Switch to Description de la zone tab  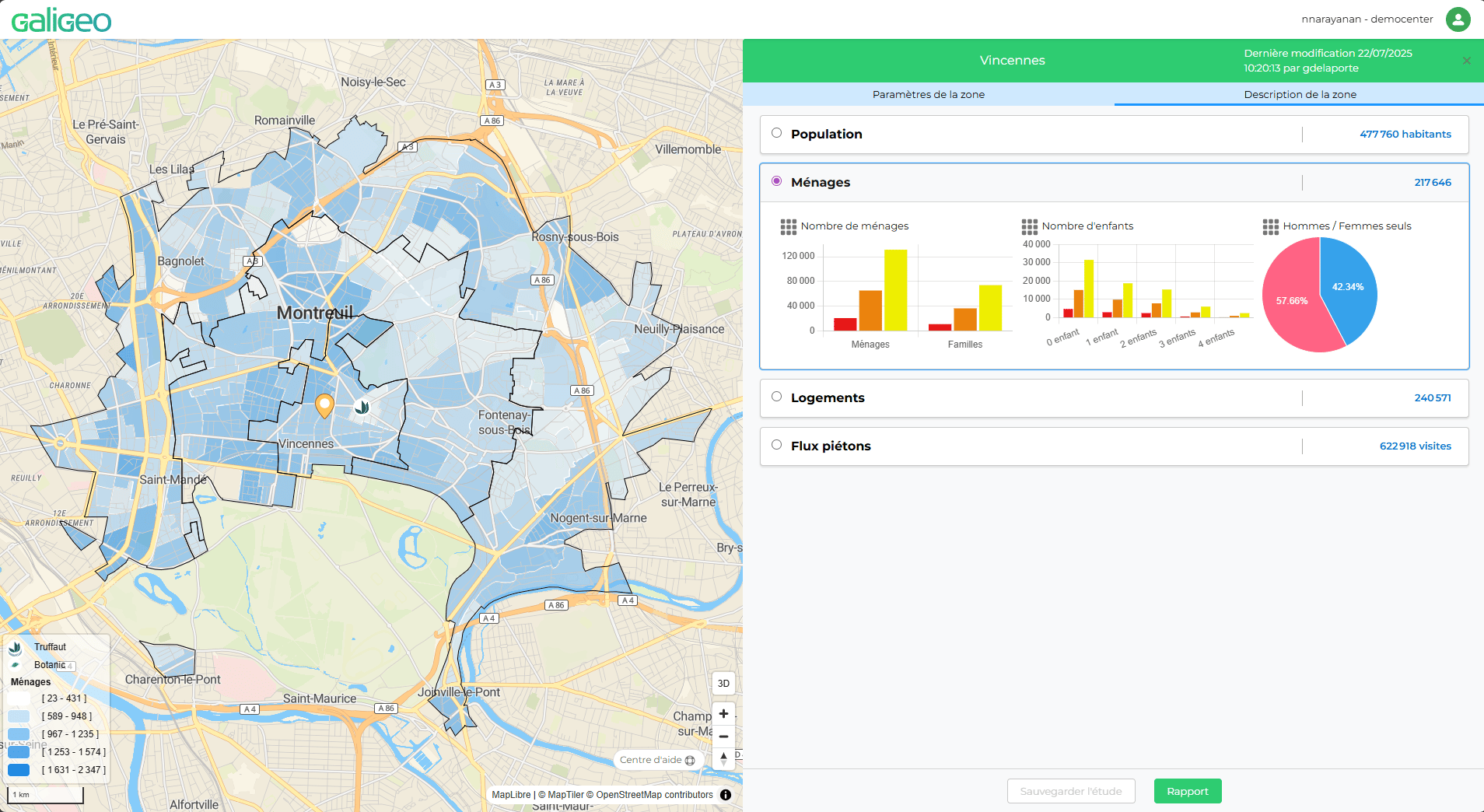click(1300, 94)
